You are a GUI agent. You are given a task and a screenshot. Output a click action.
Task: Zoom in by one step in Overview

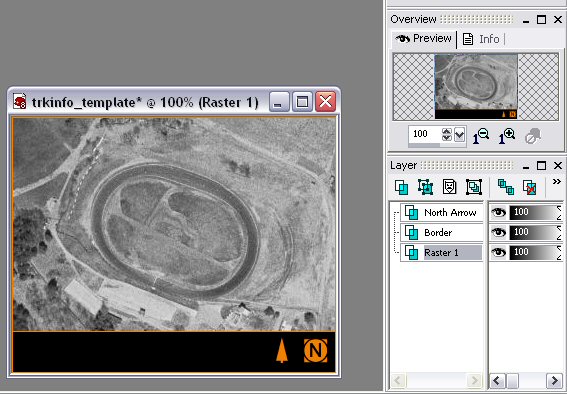507,136
